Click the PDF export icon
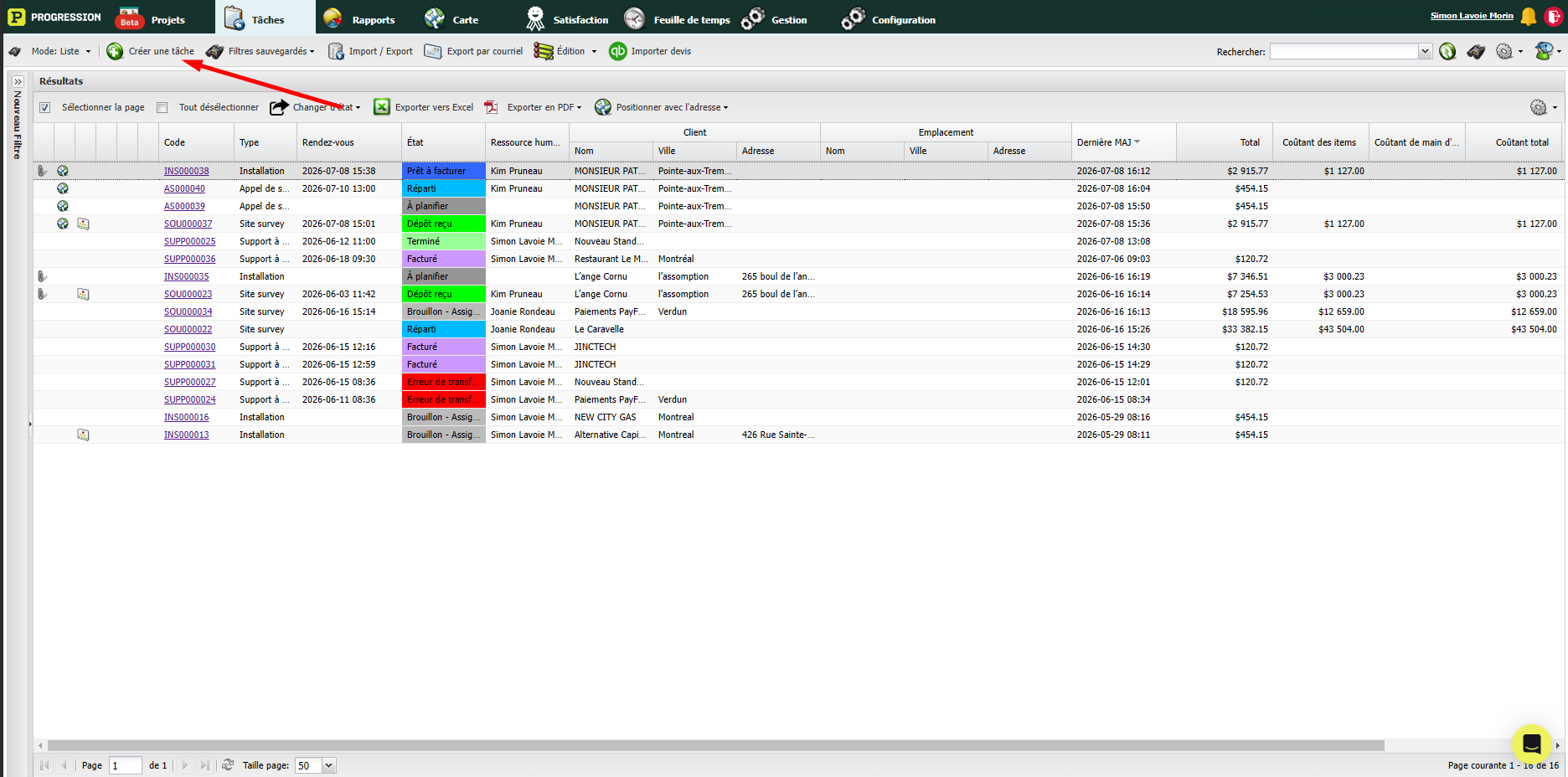Viewport: 1568px width, 777px height. coord(491,107)
